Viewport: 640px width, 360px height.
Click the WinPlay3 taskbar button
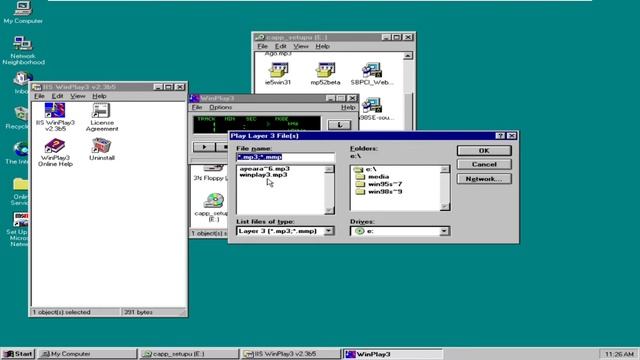(x=392, y=354)
